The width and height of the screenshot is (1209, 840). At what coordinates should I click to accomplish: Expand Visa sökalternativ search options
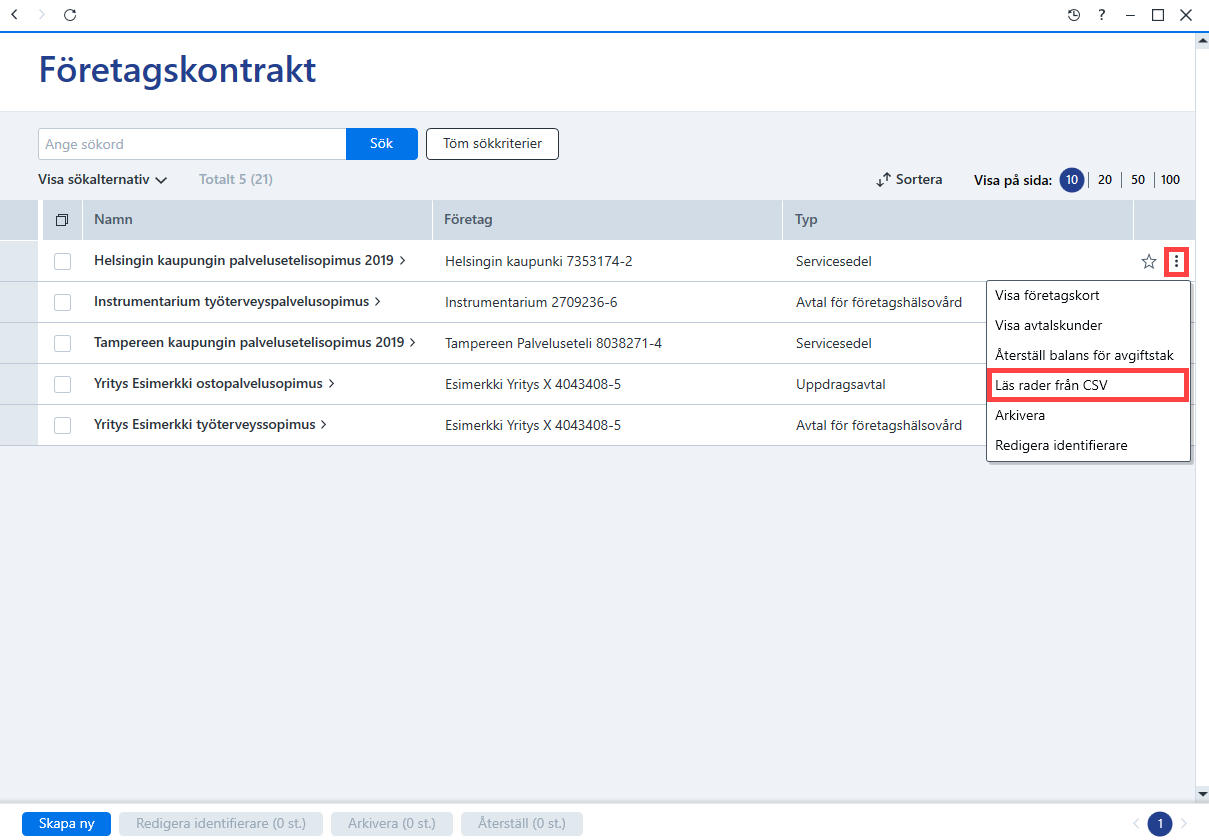click(x=102, y=180)
